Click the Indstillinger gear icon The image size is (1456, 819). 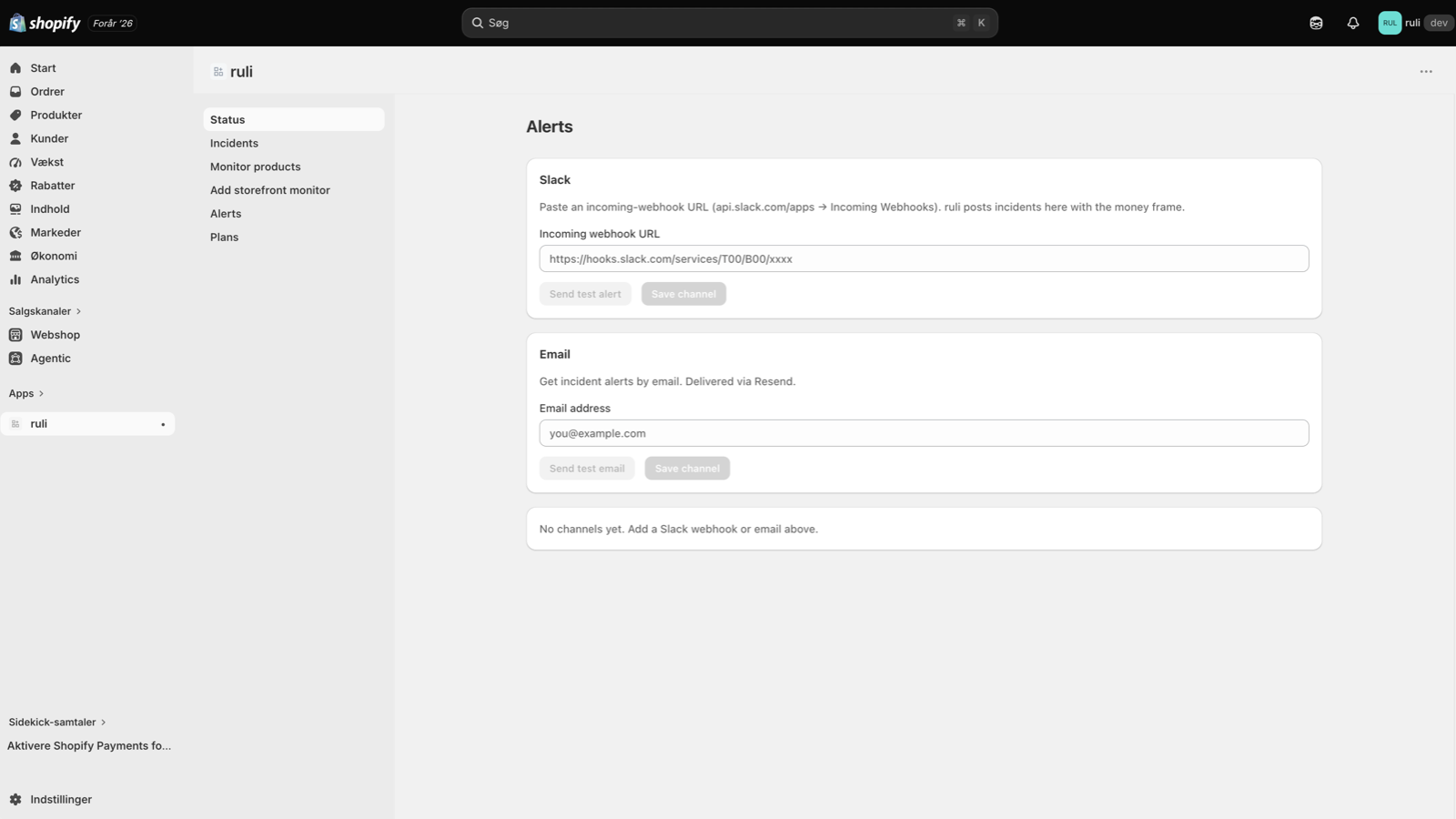pyautogui.click(x=15, y=800)
